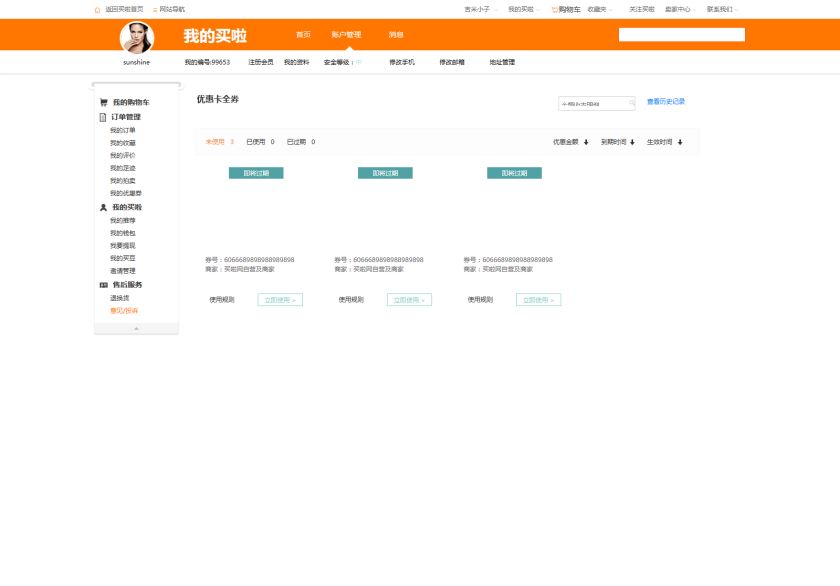Click the 我的买啦 header logo text

(215, 36)
